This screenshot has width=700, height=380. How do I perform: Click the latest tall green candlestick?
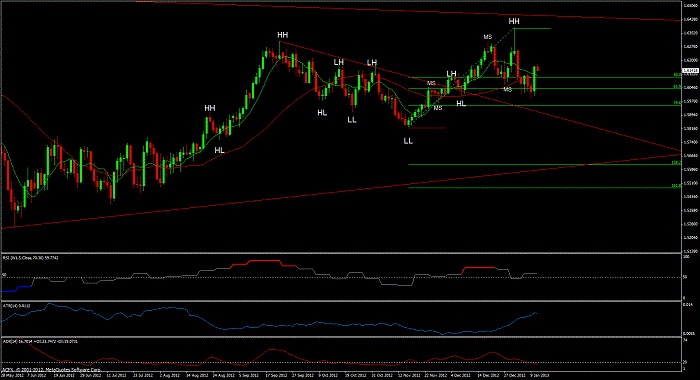coord(534,80)
